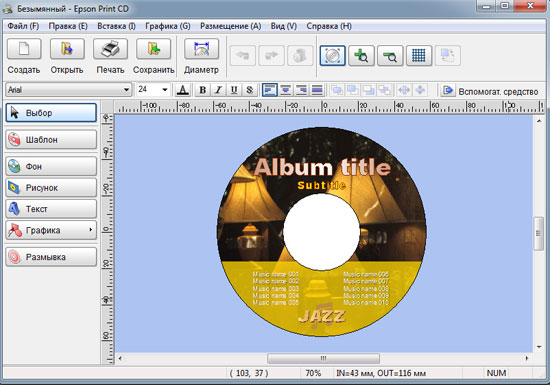Viewport: 550px width, 385px height.
Task: Open the Правка (E) menu
Action: (x=68, y=26)
